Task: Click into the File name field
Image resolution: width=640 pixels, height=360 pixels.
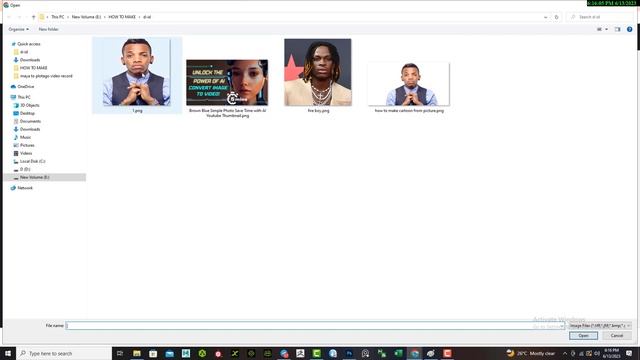Action: coord(315,326)
